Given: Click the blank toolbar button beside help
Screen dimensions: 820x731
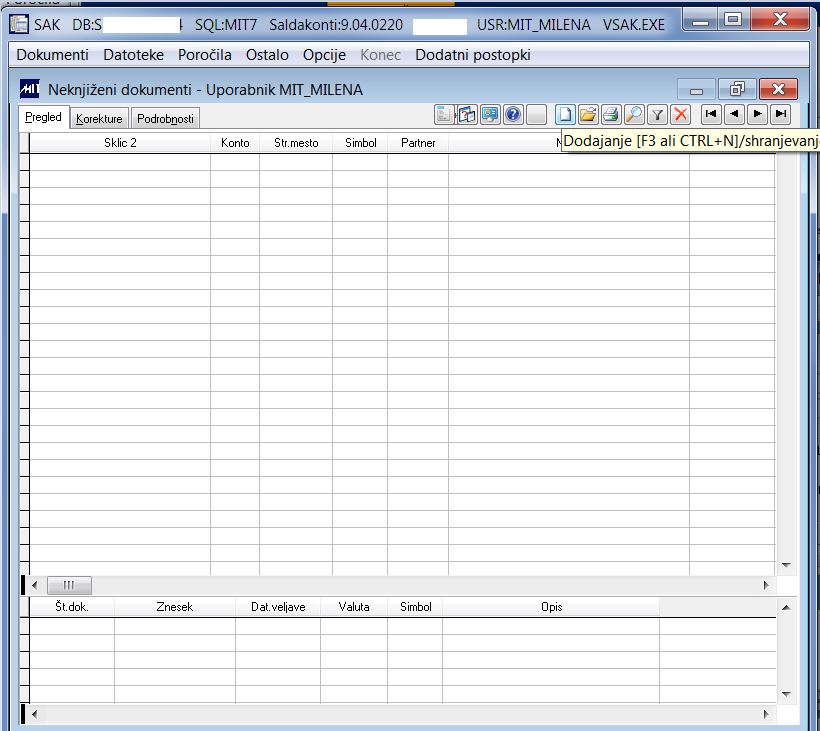Looking at the screenshot, I should click(536, 115).
